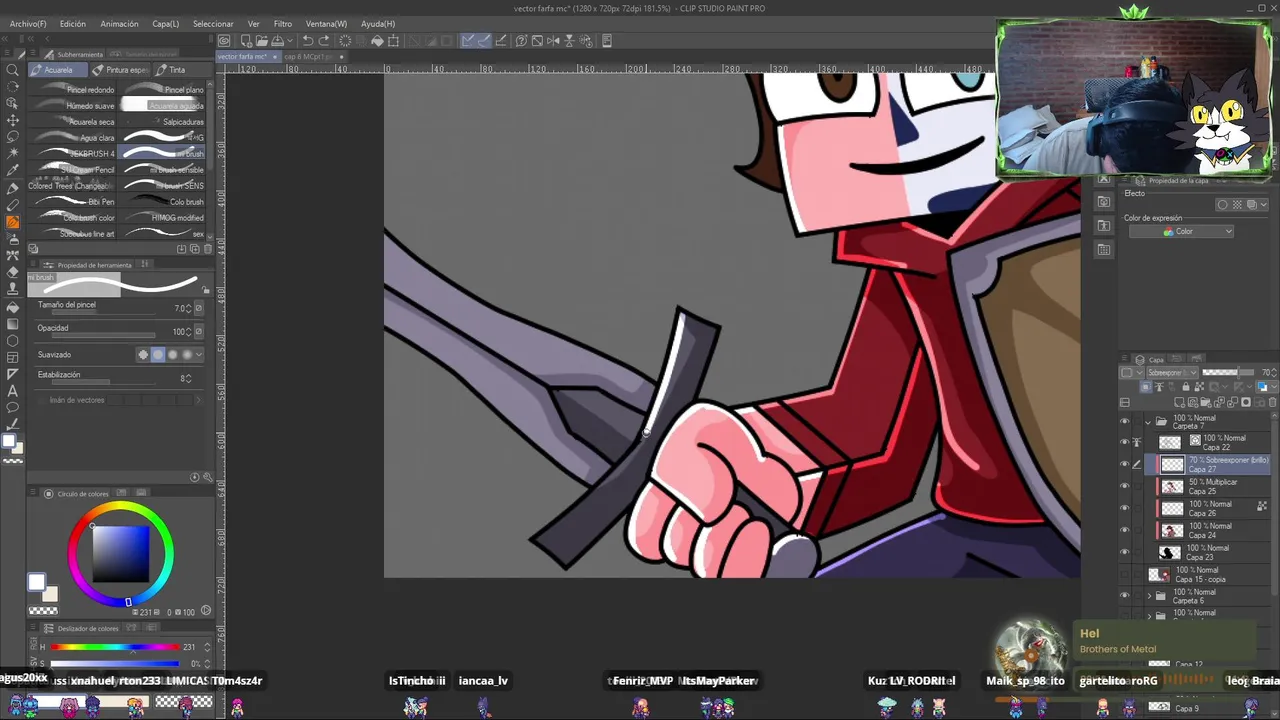Viewport: 1280px width, 720px height.
Task: Click the New document icon
Action: tap(244, 41)
